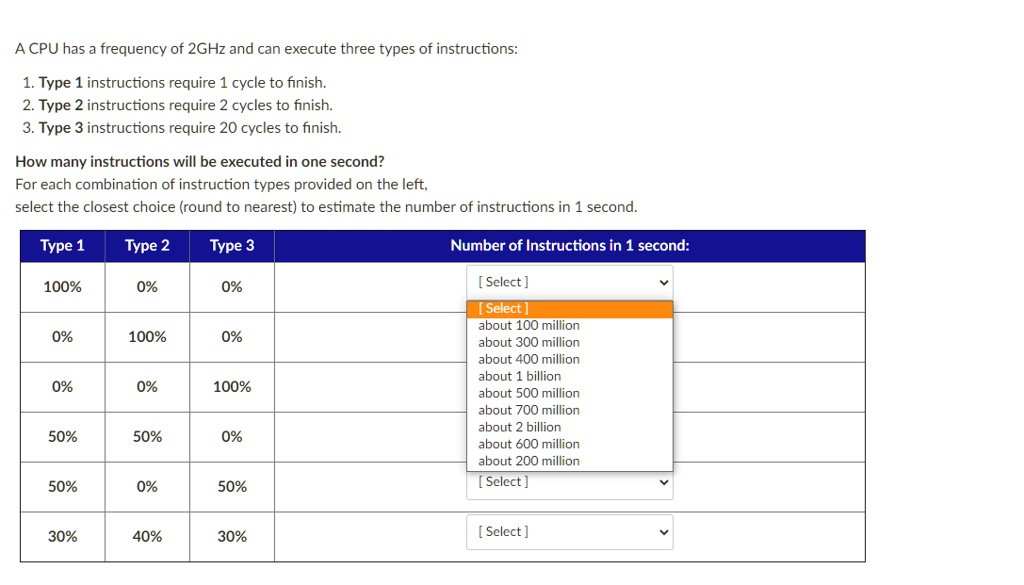Select 'about 100 million' option
Image resolution: width=1024 pixels, height=585 pixels.
point(569,325)
